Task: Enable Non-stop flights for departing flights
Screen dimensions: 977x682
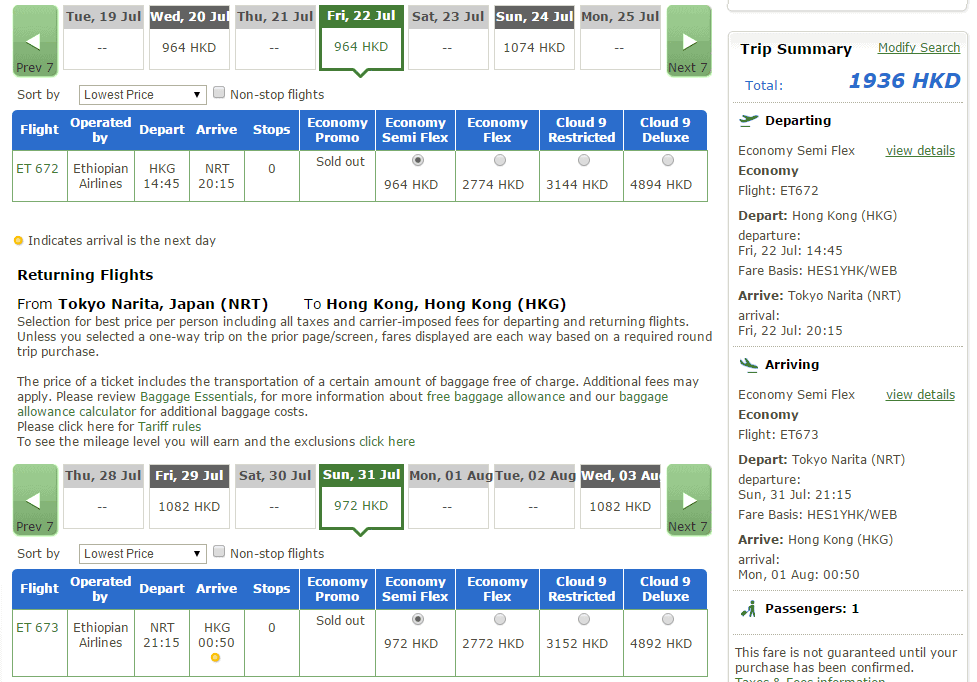Action: pyautogui.click(x=219, y=93)
